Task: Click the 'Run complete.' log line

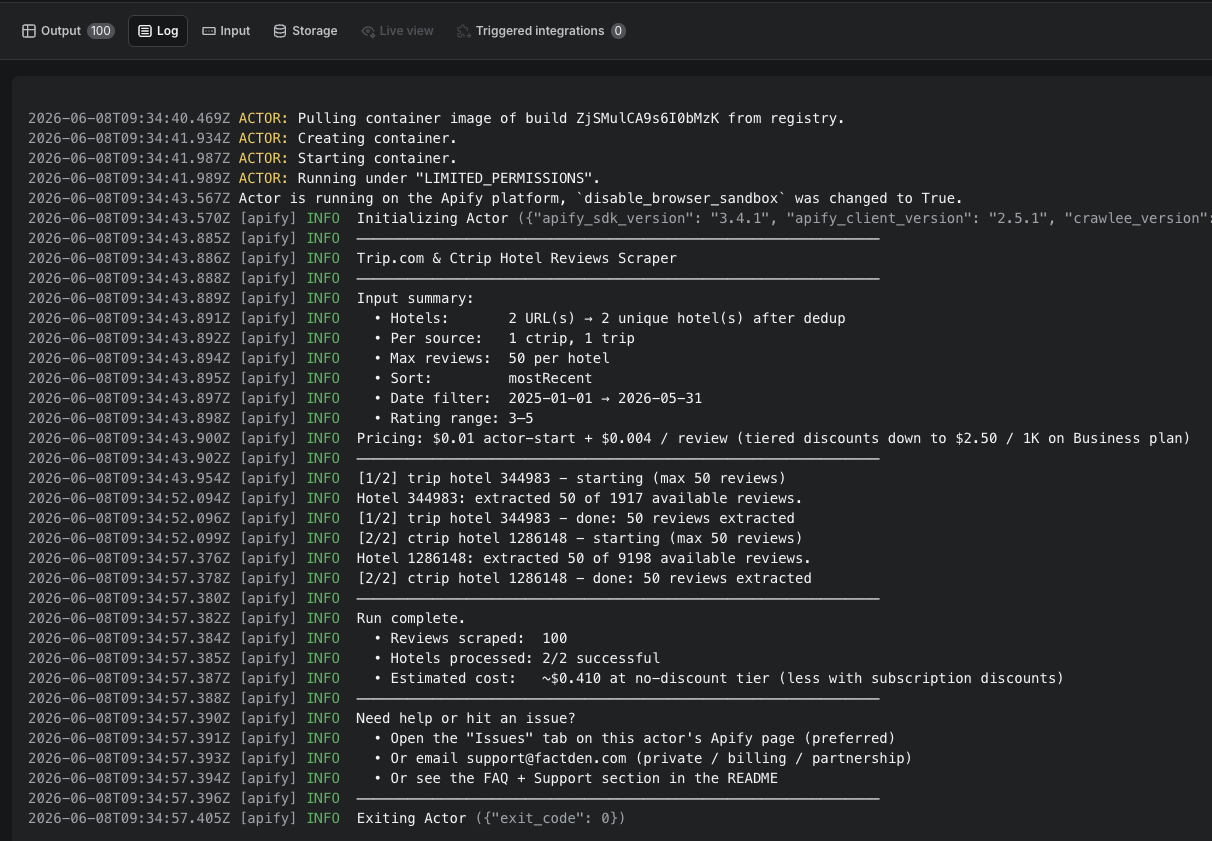Action: (x=247, y=618)
